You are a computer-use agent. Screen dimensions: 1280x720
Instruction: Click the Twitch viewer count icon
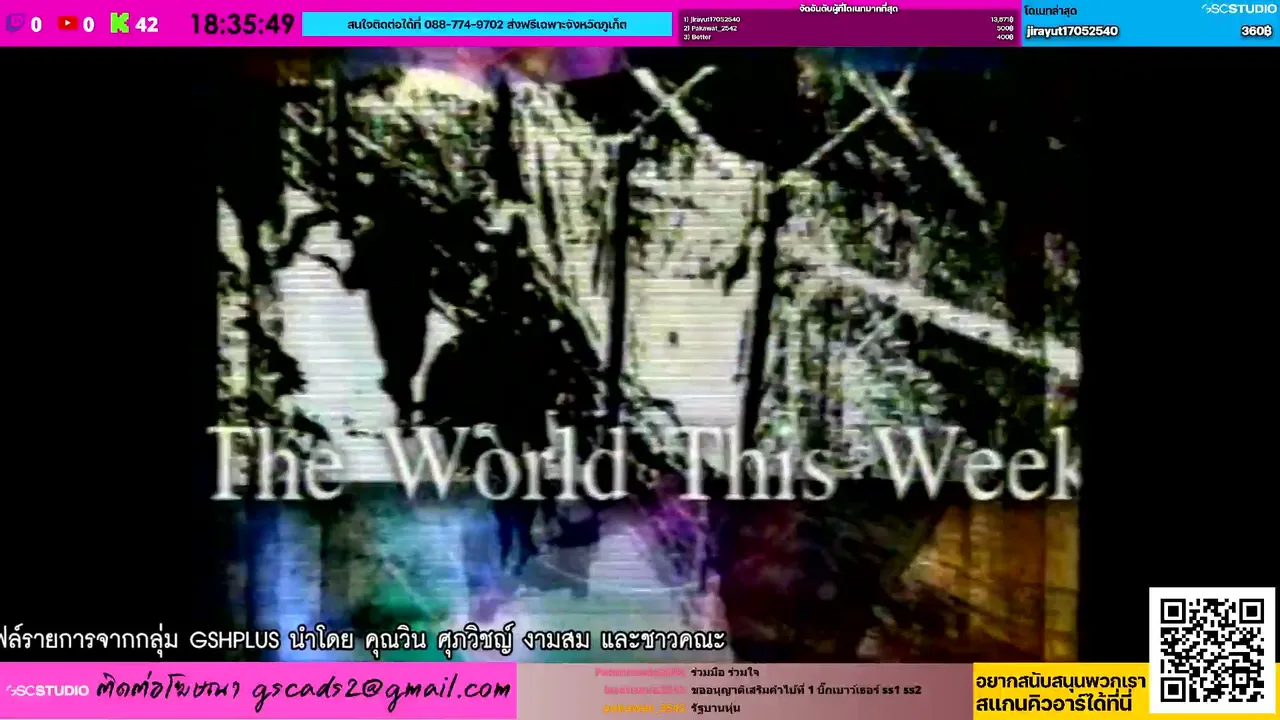15,23
